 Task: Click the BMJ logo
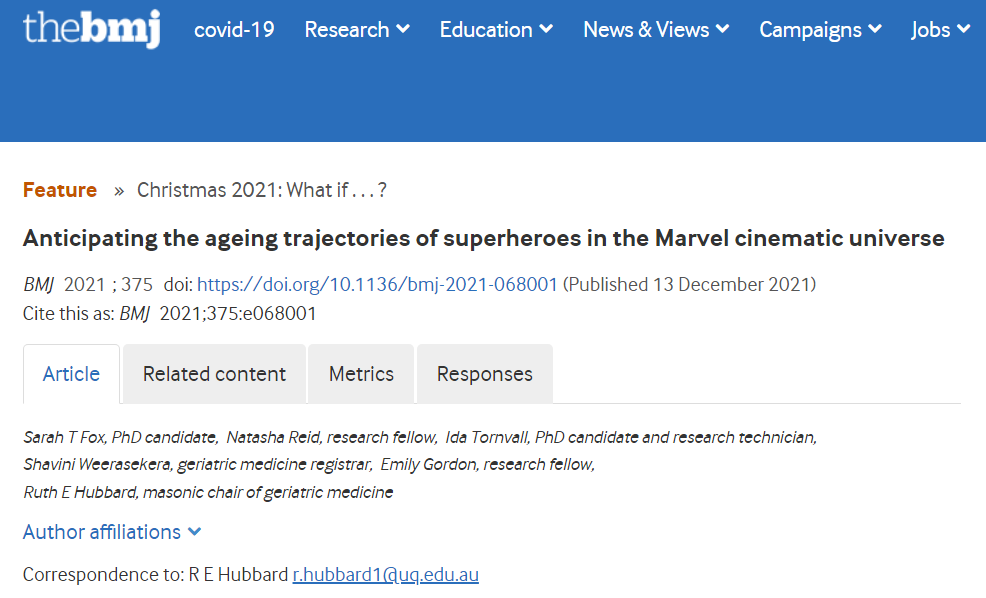point(91,29)
